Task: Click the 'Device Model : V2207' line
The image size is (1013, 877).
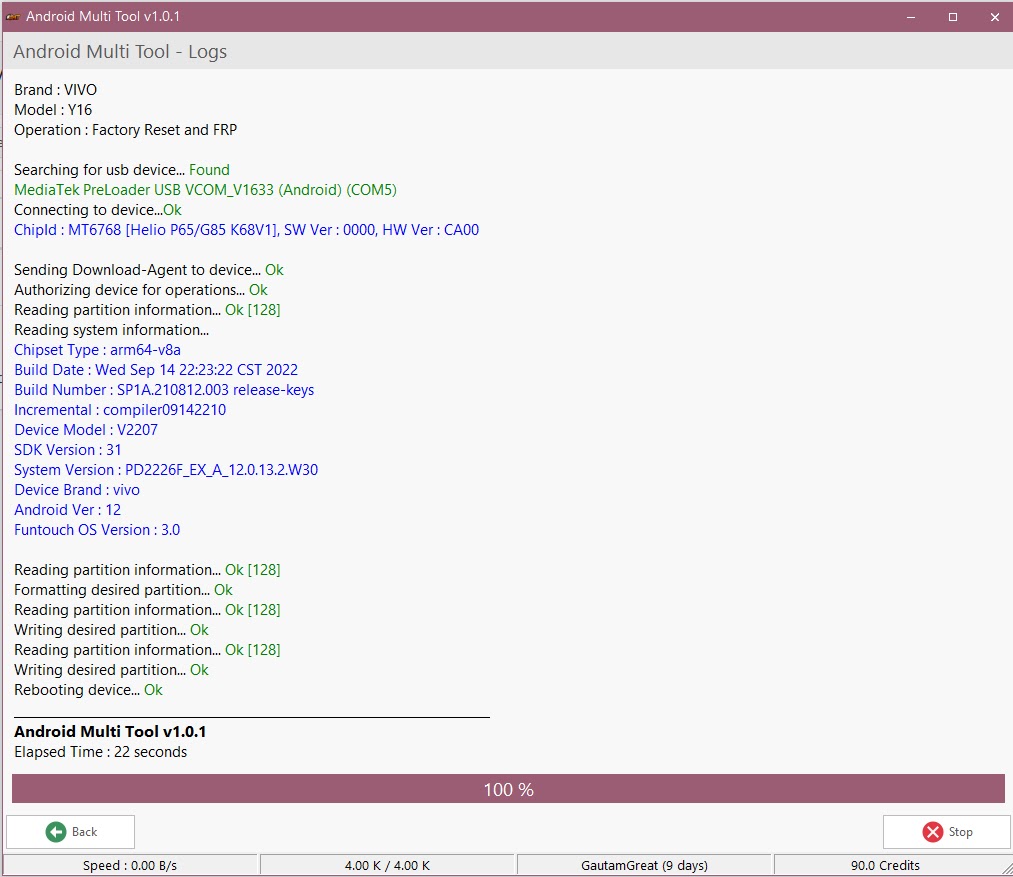Action: point(86,430)
